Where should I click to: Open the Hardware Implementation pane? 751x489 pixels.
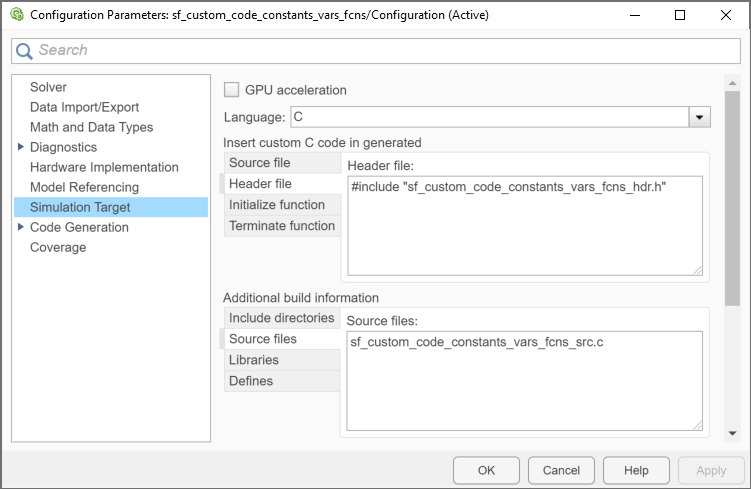[x=104, y=167]
